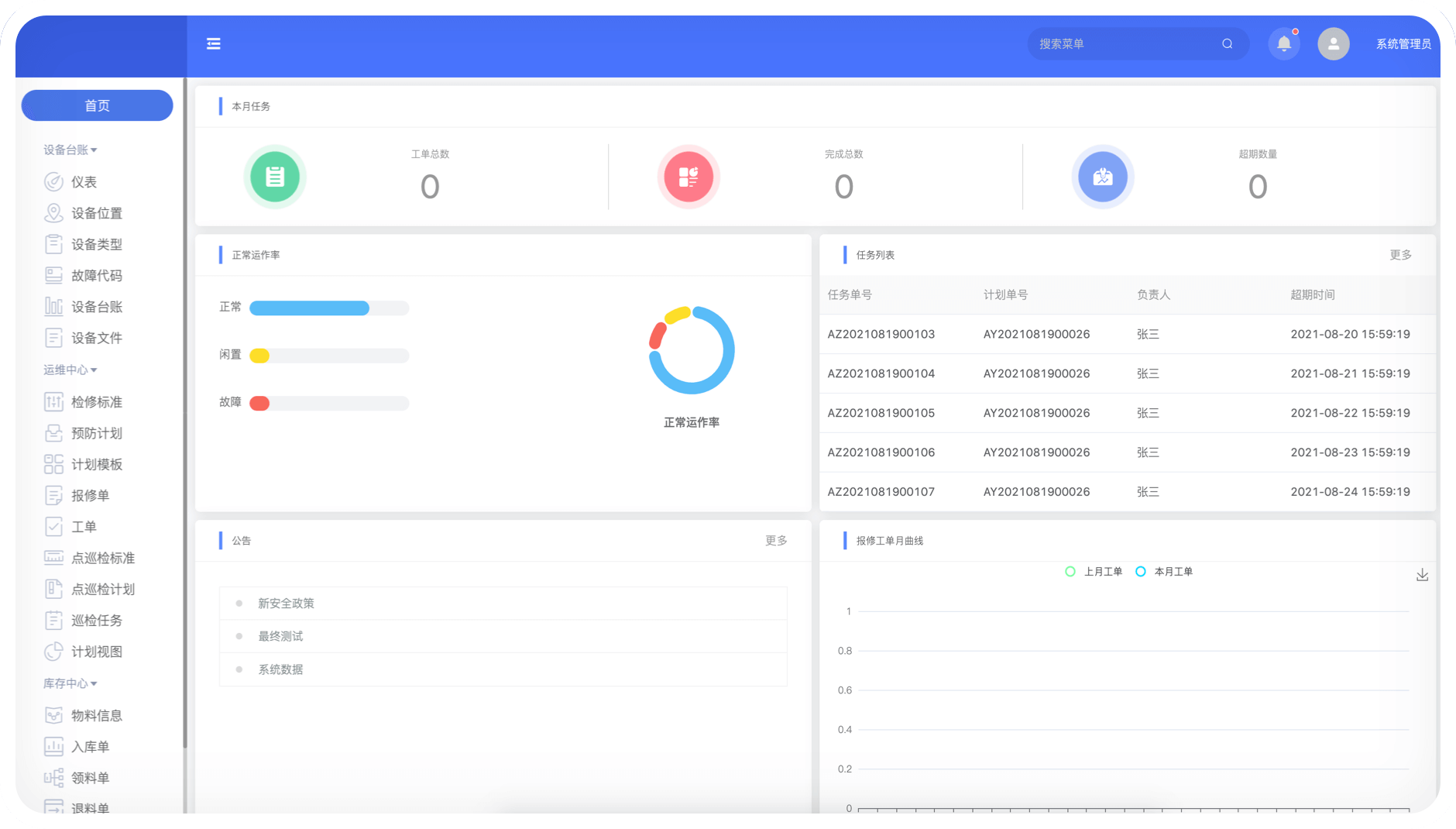Click the blue 正常 progress bar
The height and width of the screenshot is (829, 1456).
[309, 308]
